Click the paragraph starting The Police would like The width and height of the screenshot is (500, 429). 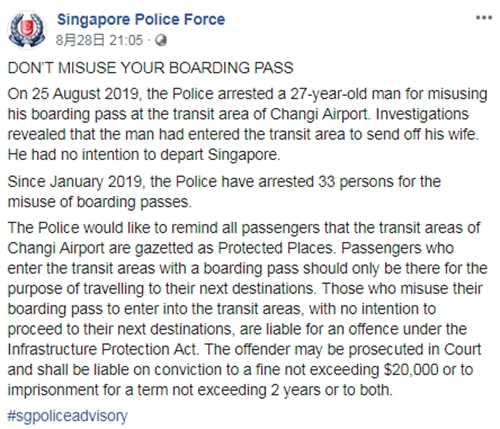[247, 309]
